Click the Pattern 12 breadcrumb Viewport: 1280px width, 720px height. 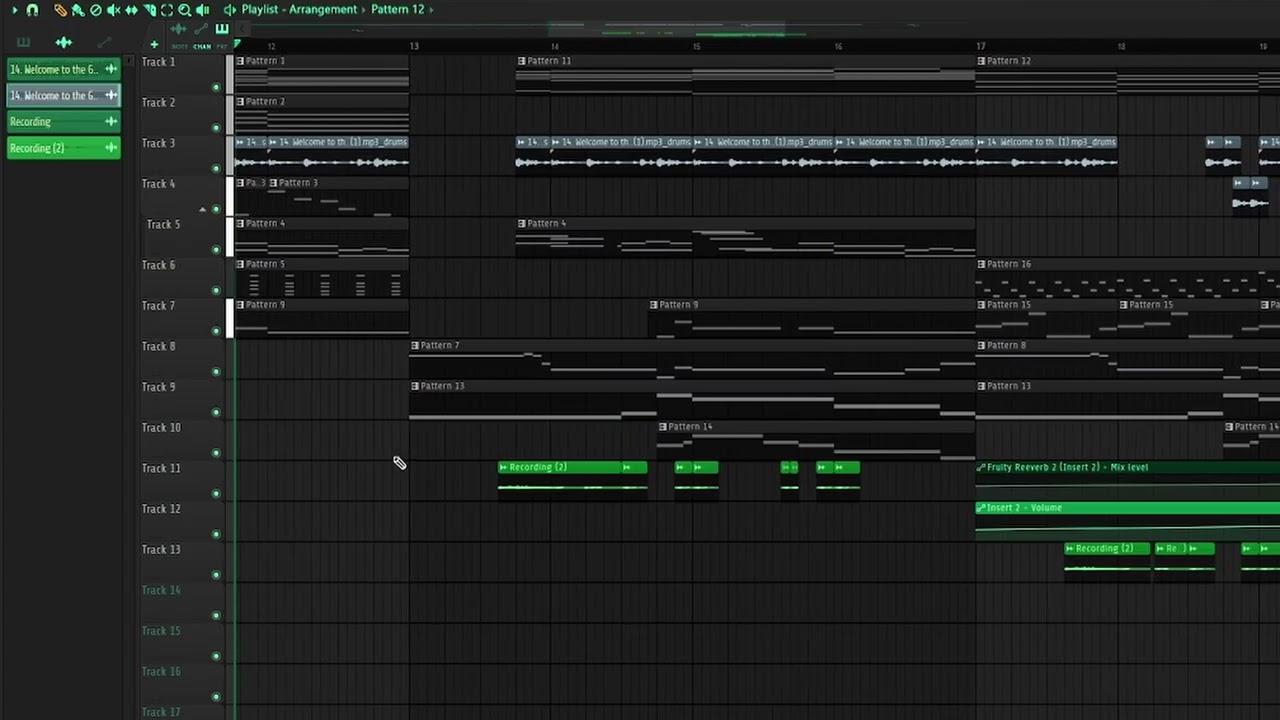[398, 10]
